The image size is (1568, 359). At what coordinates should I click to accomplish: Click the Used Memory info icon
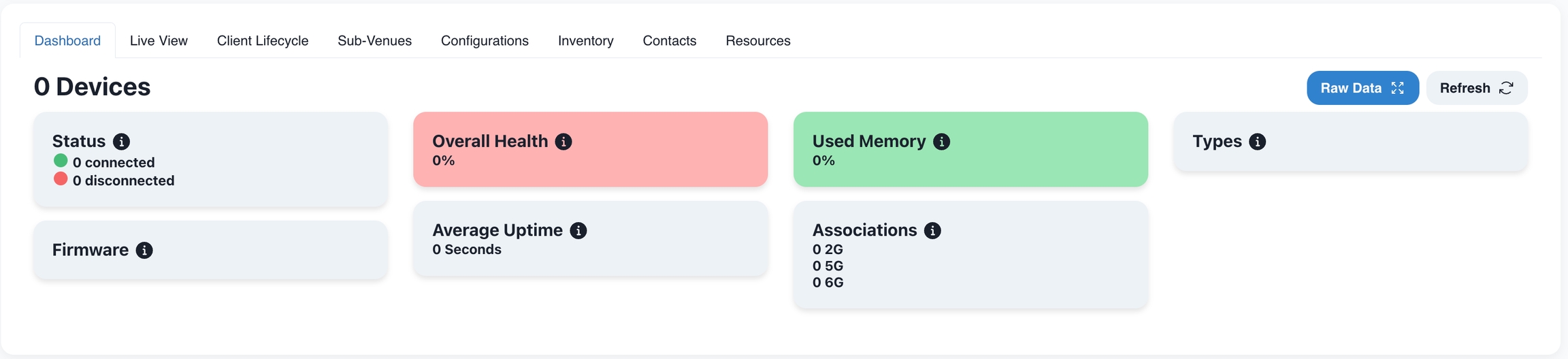(x=941, y=142)
